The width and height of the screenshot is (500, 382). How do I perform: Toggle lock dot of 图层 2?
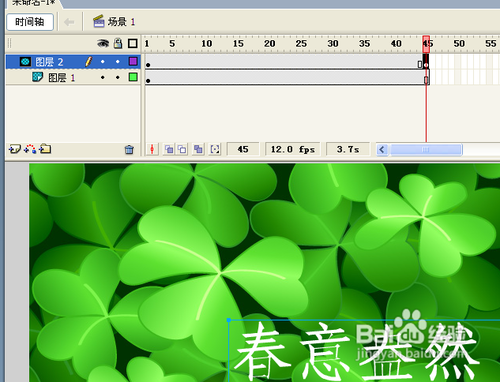click(x=118, y=62)
